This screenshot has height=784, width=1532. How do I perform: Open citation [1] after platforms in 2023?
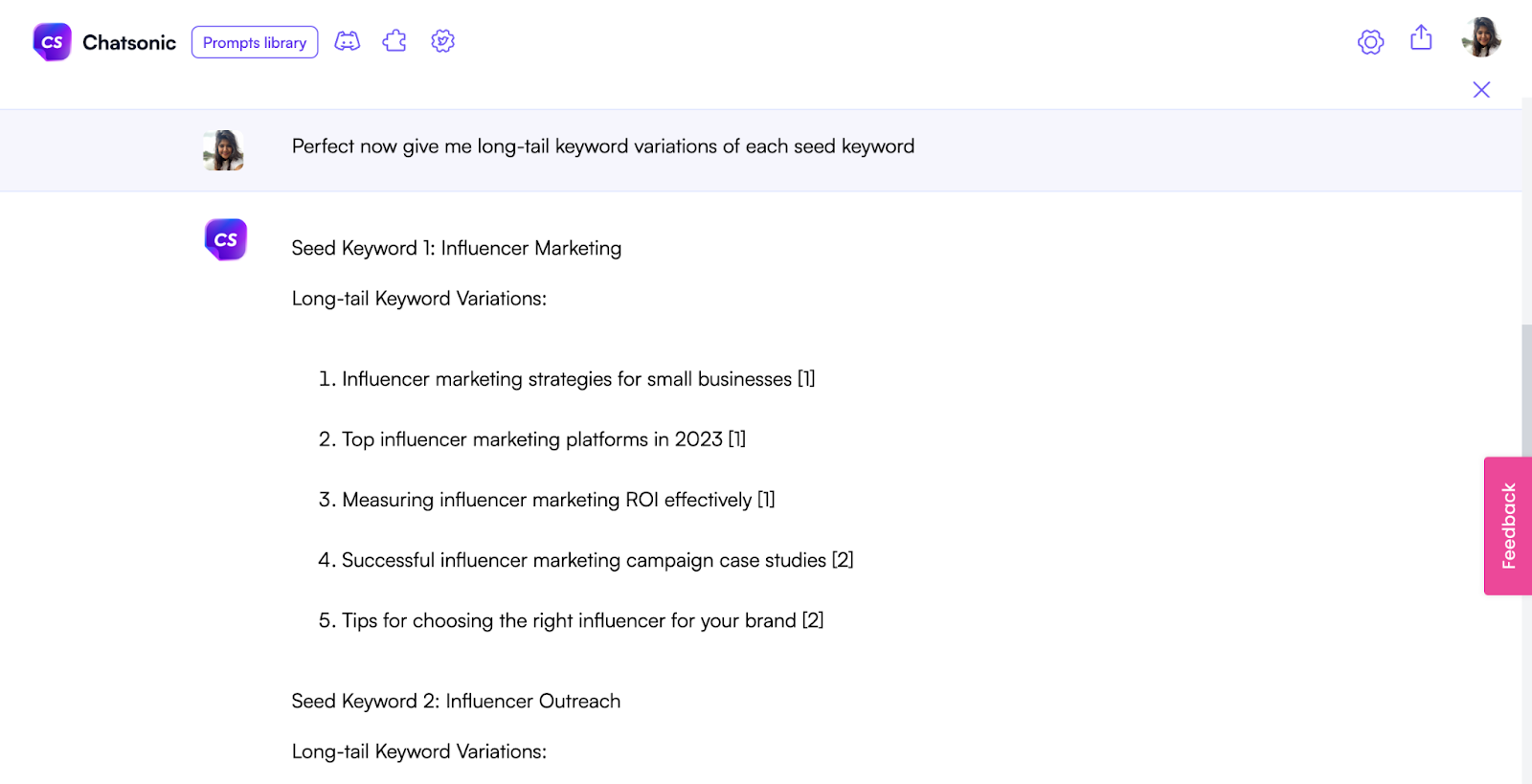pos(736,439)
